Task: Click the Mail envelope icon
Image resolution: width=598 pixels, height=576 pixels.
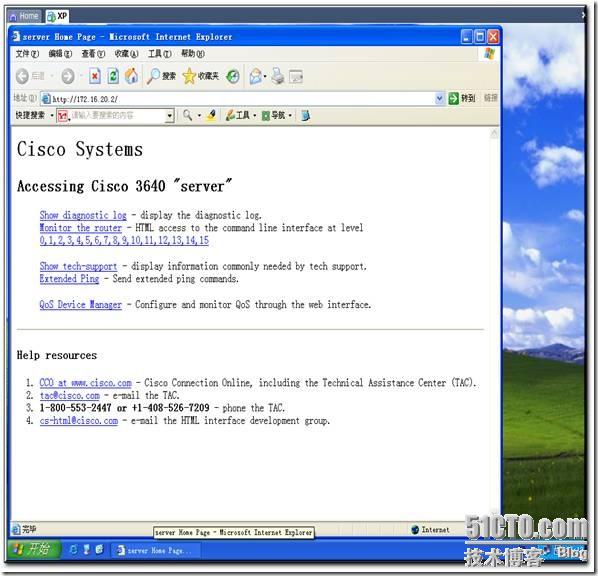Action: pyautogui.click(x=256, y=77)
